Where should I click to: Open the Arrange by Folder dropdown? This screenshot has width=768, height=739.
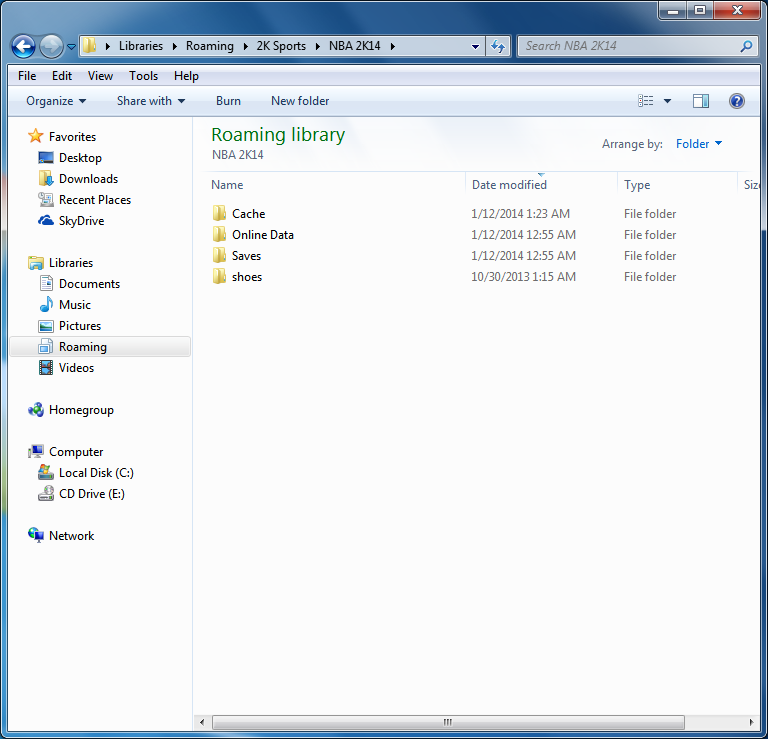[x=698, y=143]
